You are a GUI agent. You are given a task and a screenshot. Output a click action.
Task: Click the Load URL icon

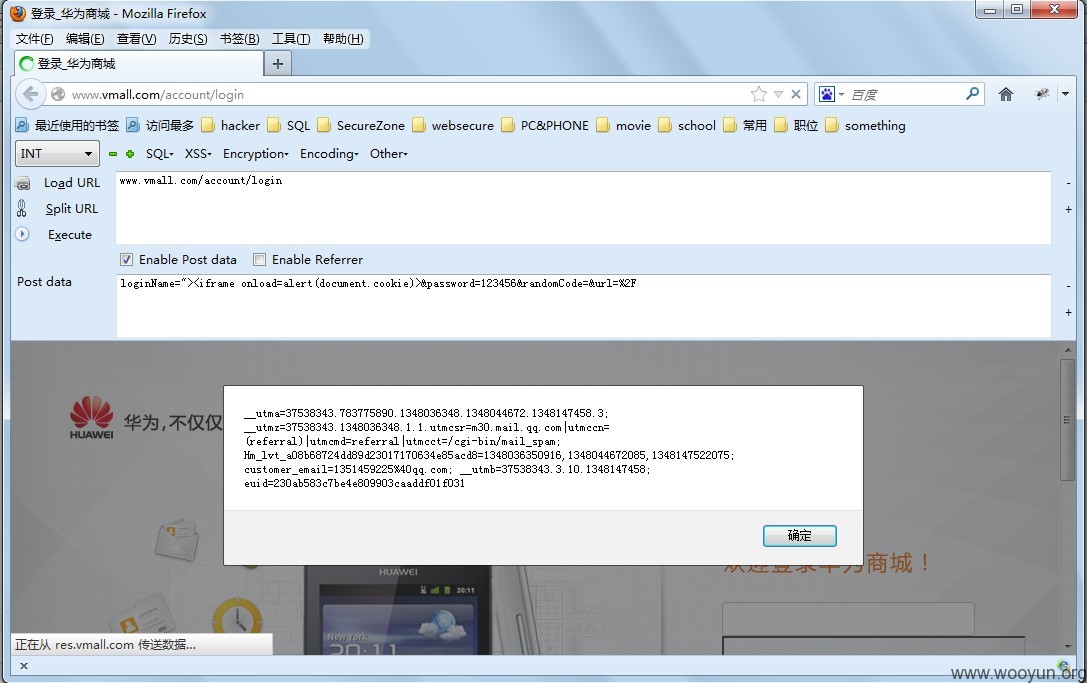23,183
